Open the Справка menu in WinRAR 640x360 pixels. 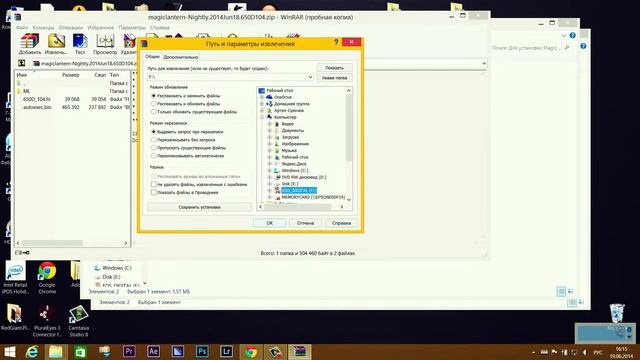pyautogui.click(x=160, y=27)
